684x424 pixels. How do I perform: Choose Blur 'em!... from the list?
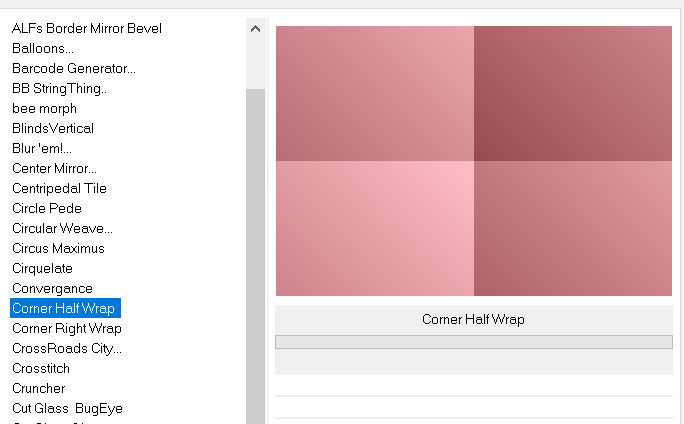[x=41, y=148]
